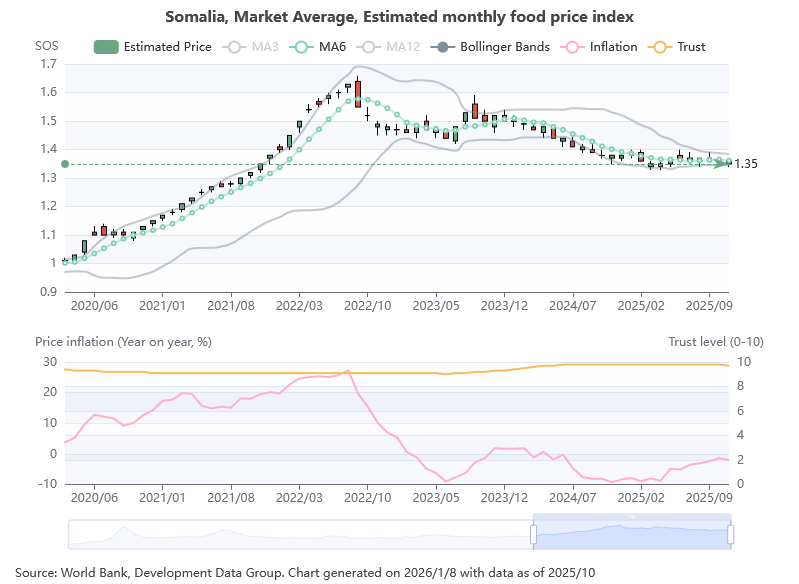Click the orange Trust legend icon

[661, 47]
